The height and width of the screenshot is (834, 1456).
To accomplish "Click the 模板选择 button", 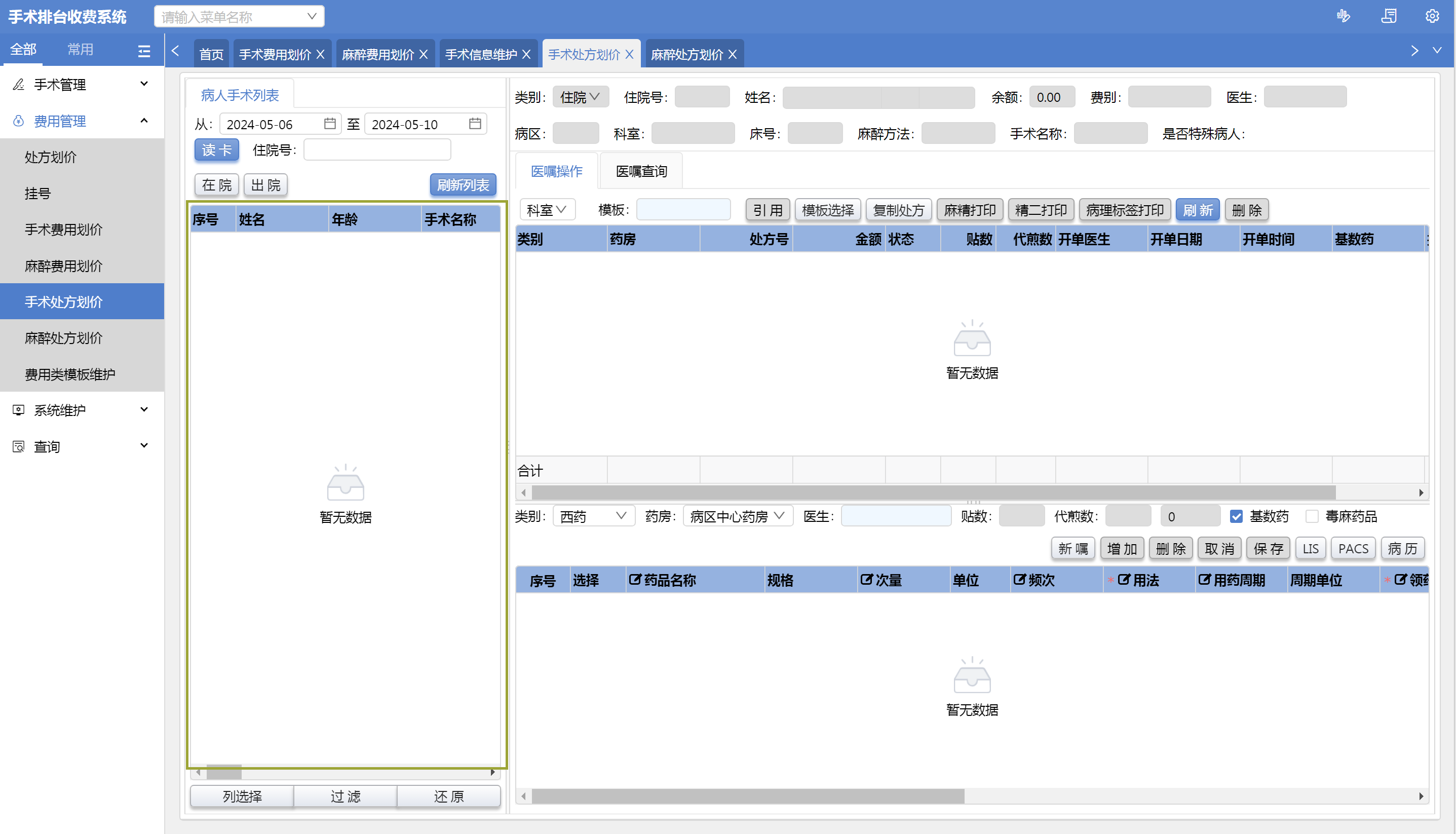I will (x=827, y=210).
